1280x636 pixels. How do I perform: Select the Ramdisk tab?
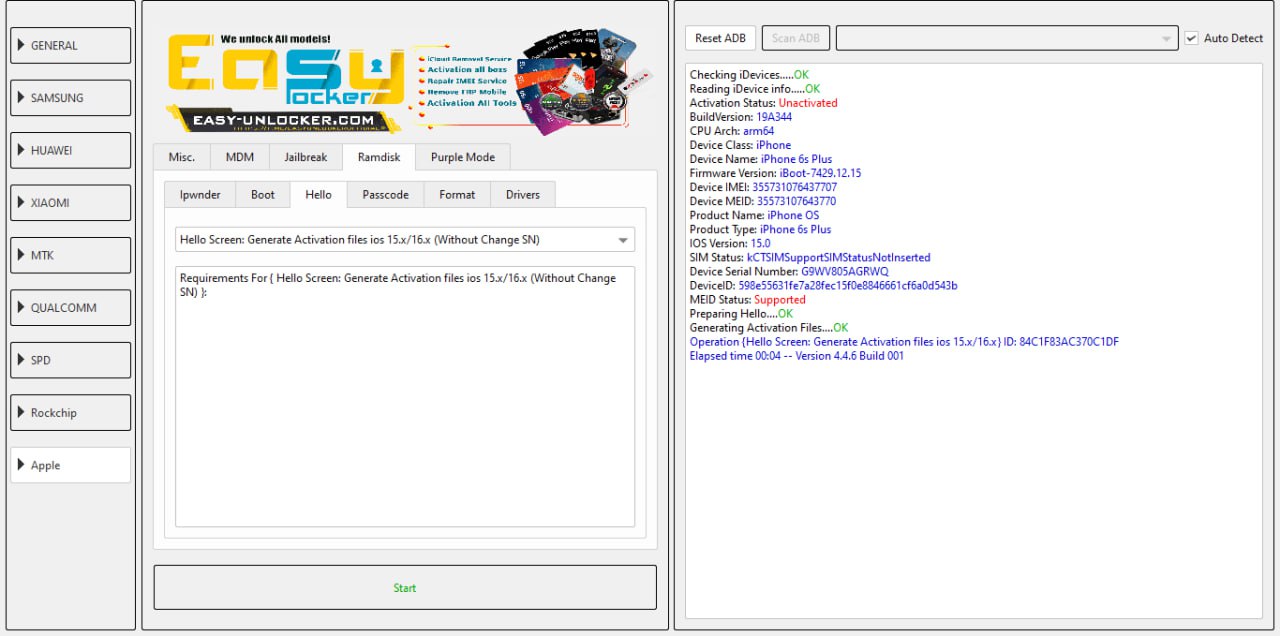(x=379, y=157)
